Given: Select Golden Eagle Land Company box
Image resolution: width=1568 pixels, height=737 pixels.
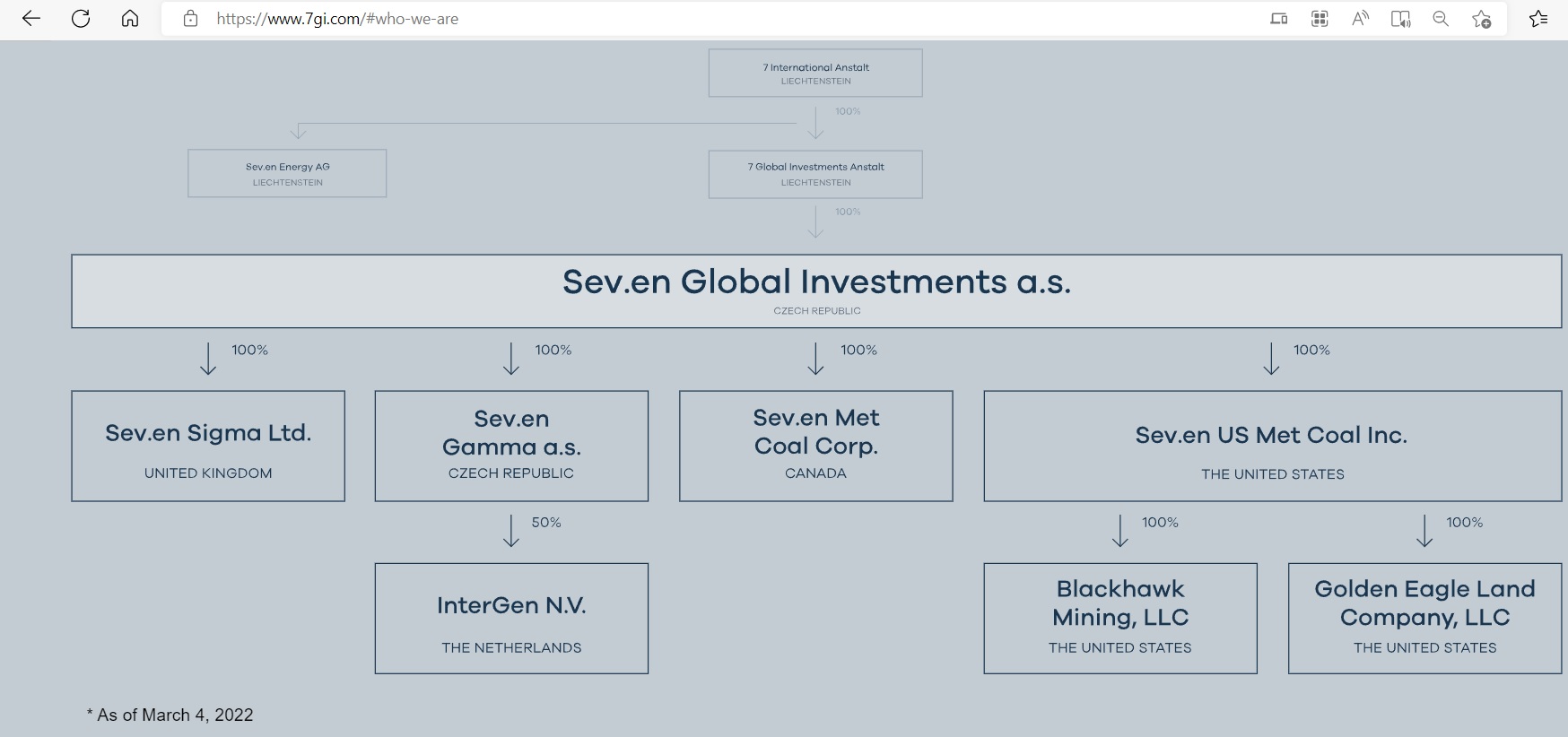Looking at the screenshot, I should point(1424,619).
